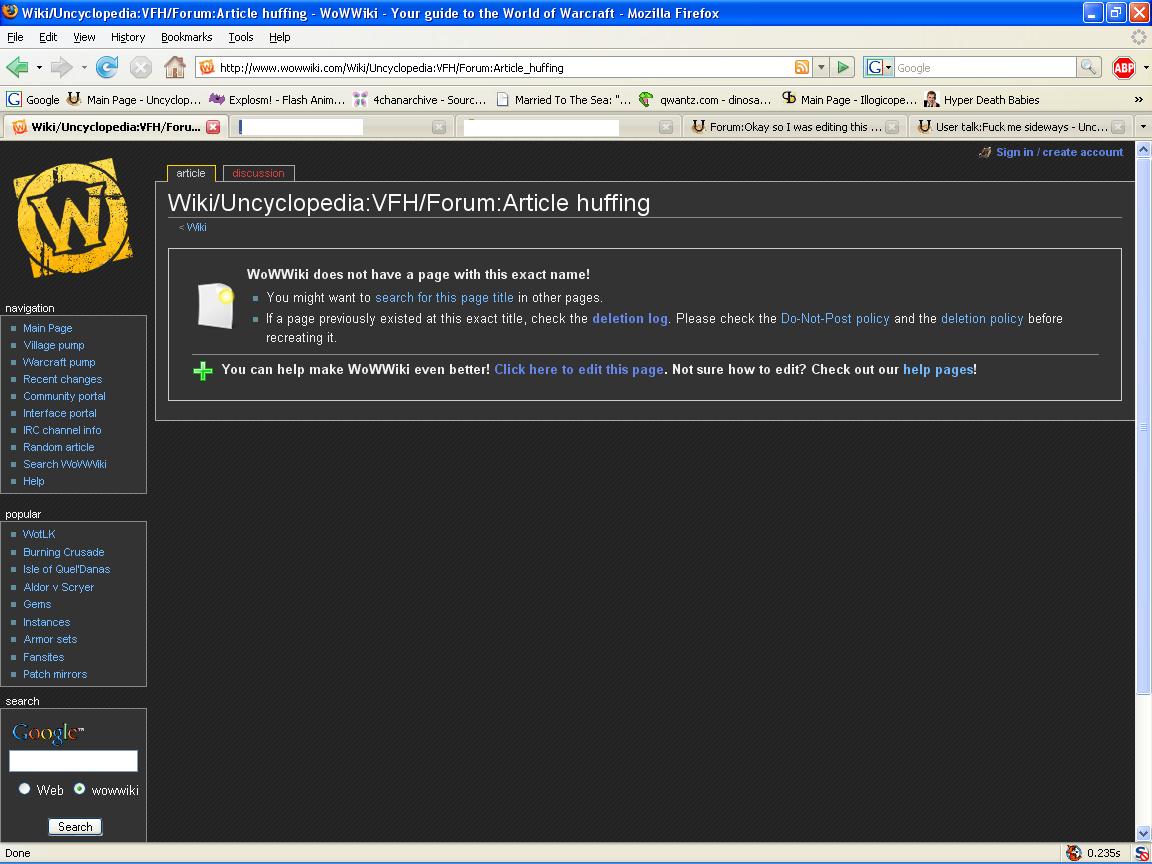This screenshot has width=1152, height=864.
Task: Switch to the discussion tab
Action: tap(258, 173)
